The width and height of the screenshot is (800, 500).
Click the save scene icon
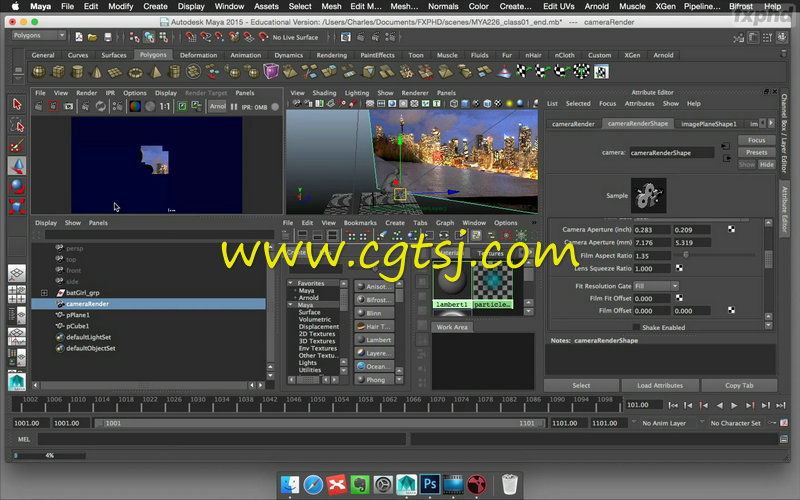[x=108, y=37]
